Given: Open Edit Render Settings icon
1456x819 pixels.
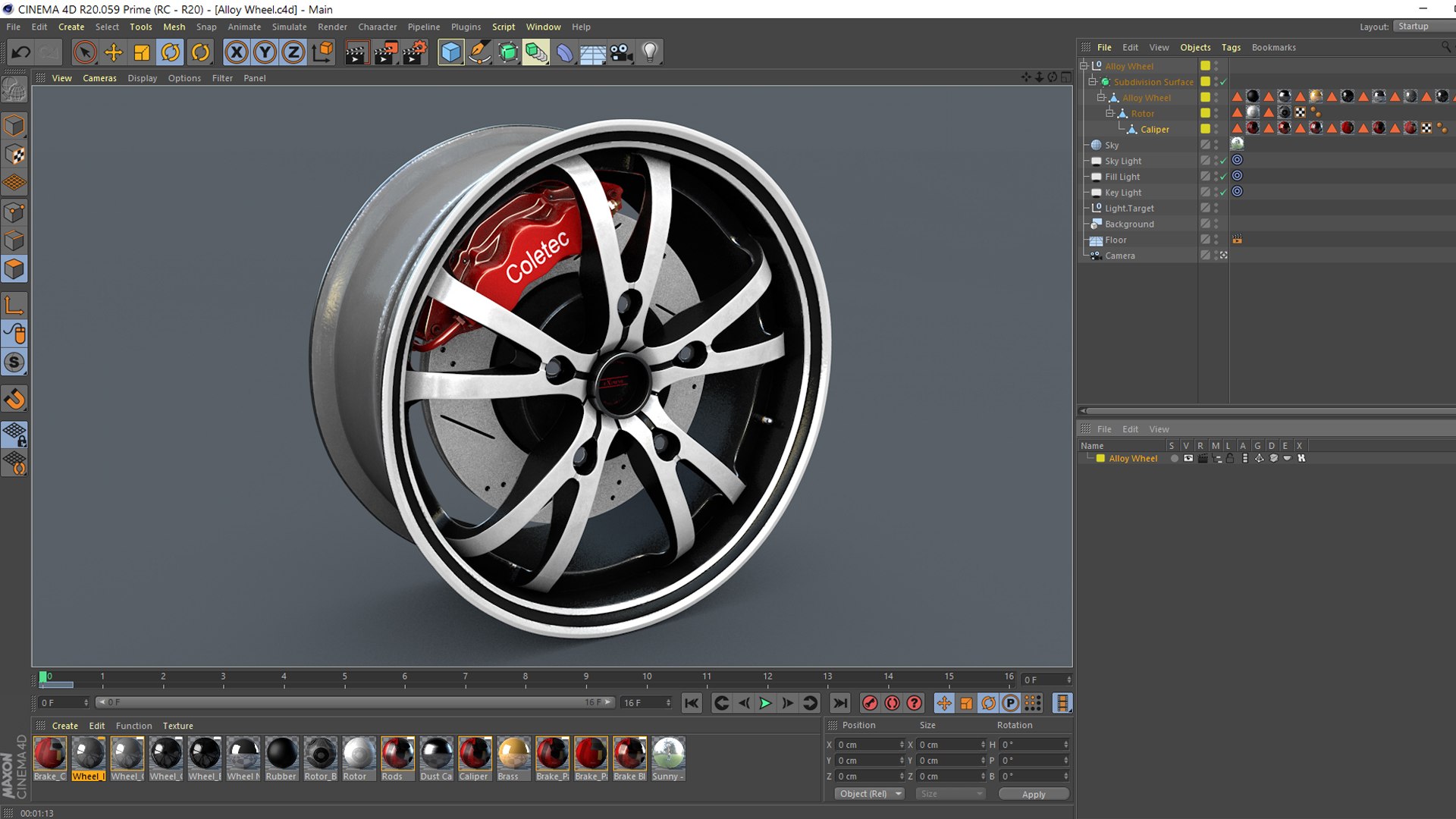Looking at the screenshot, I should coord(414,52).
